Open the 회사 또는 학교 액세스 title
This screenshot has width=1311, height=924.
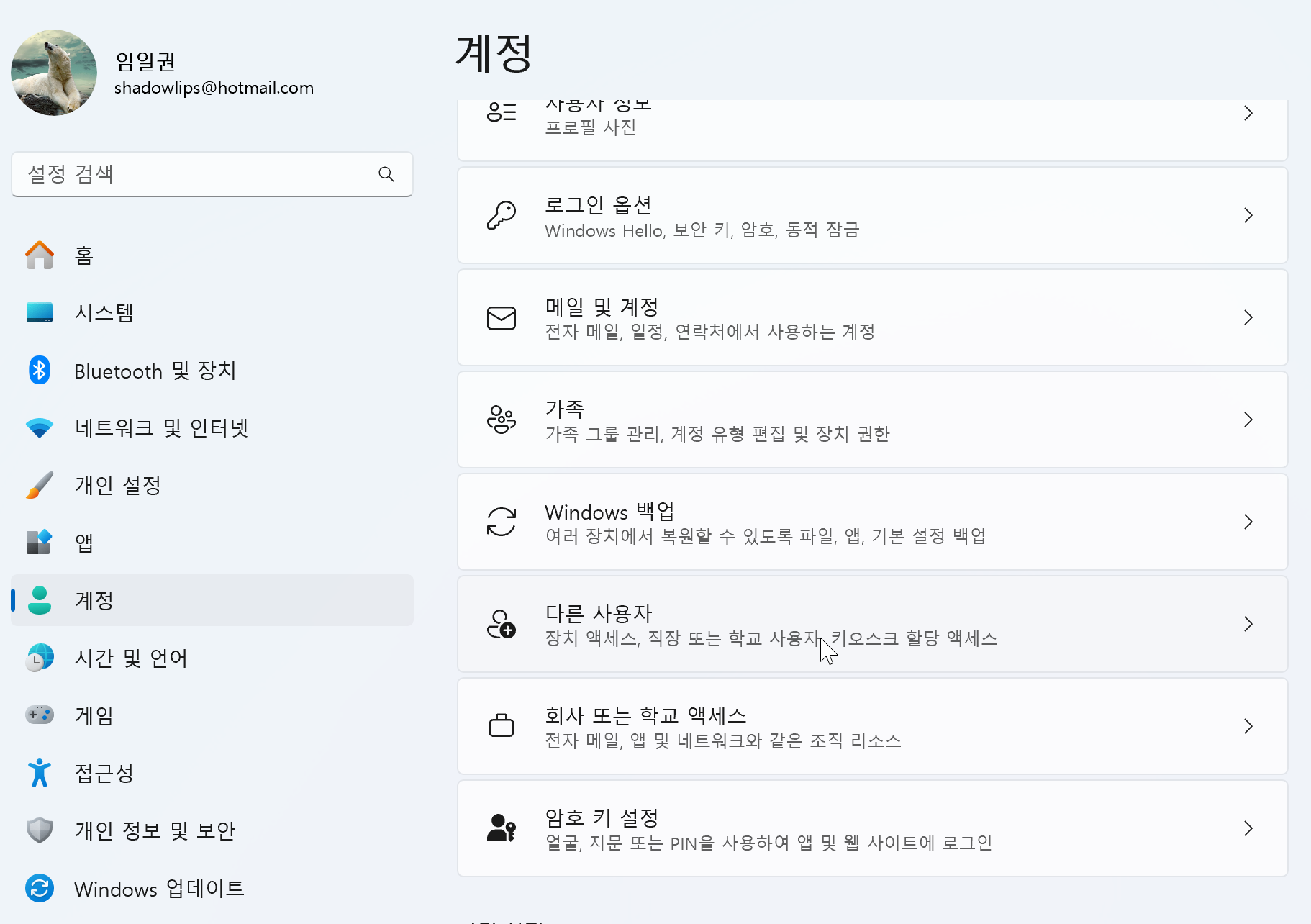[645, 715]
